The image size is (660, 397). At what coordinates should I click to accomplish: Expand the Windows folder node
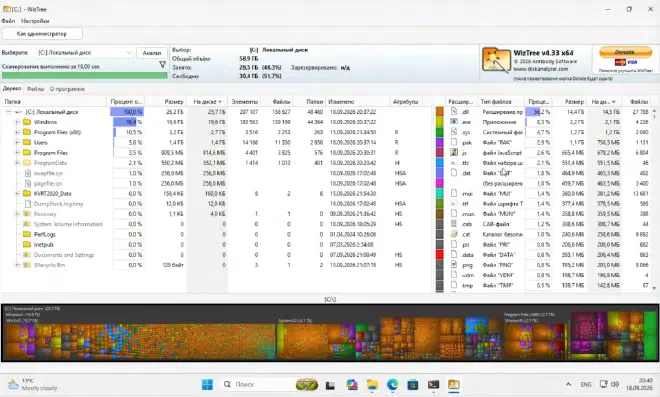[17, 122]
